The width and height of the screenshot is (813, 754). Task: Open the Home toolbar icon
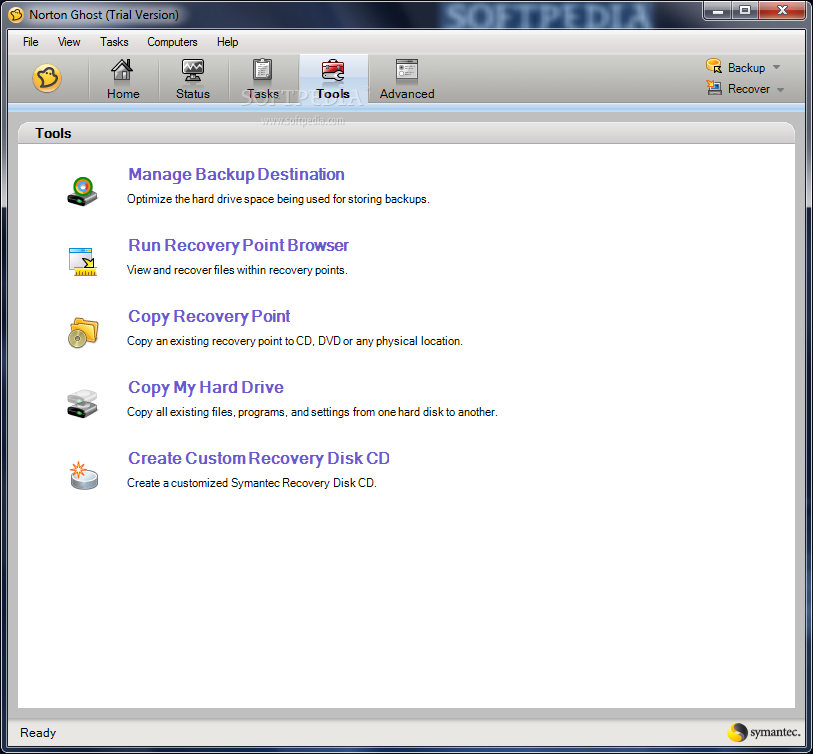[x=122, y=70]
